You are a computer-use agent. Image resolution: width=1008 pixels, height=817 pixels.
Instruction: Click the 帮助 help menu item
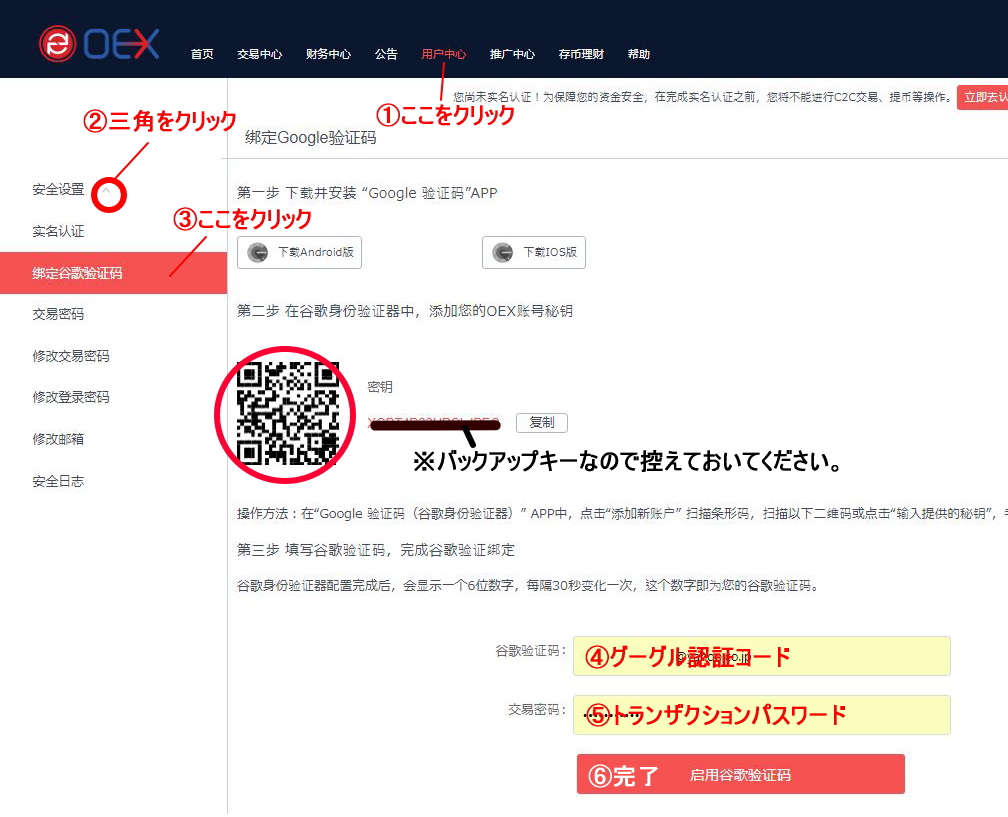coord(638,55)
